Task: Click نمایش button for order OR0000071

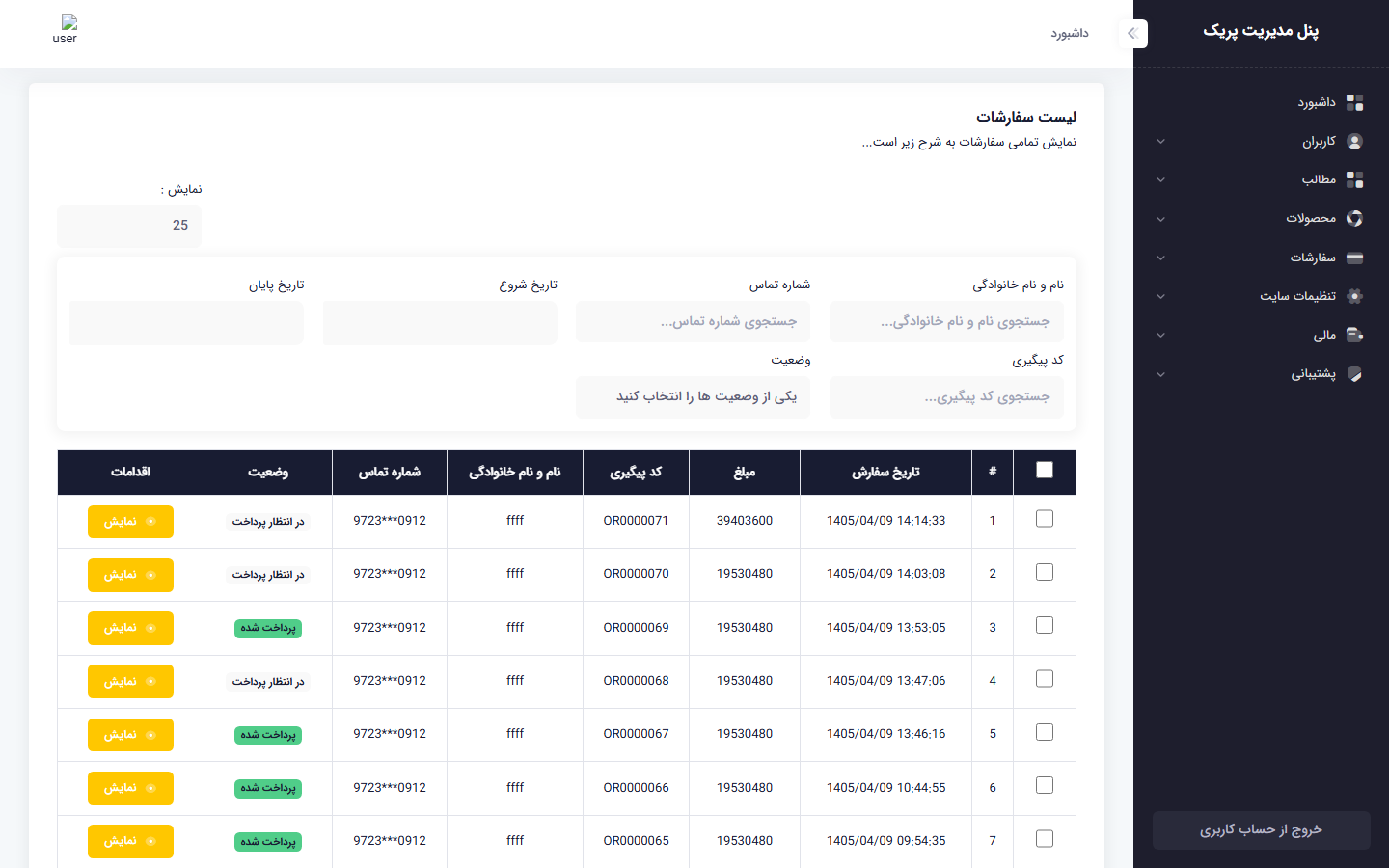Action: 130,522
